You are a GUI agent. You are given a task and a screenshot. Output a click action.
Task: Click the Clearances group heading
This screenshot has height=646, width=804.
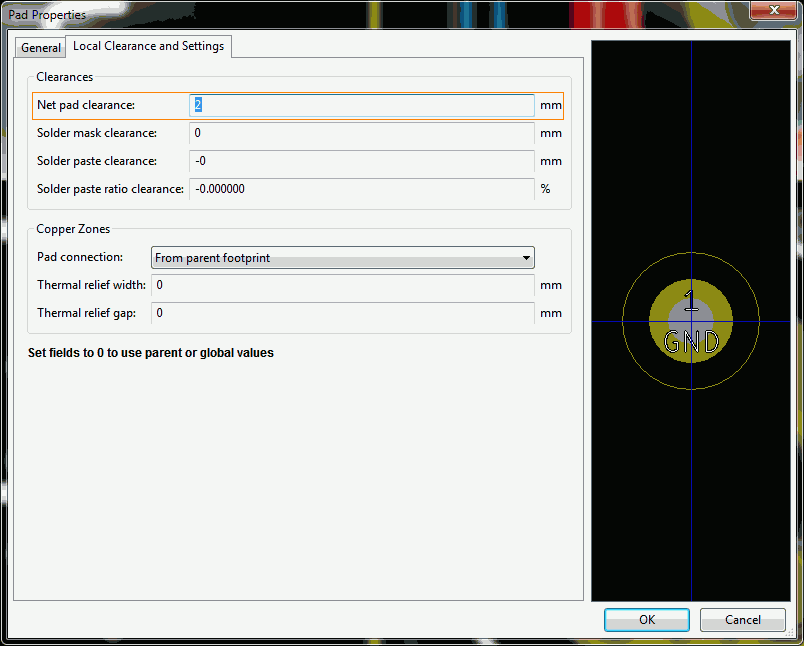point(65,77)
